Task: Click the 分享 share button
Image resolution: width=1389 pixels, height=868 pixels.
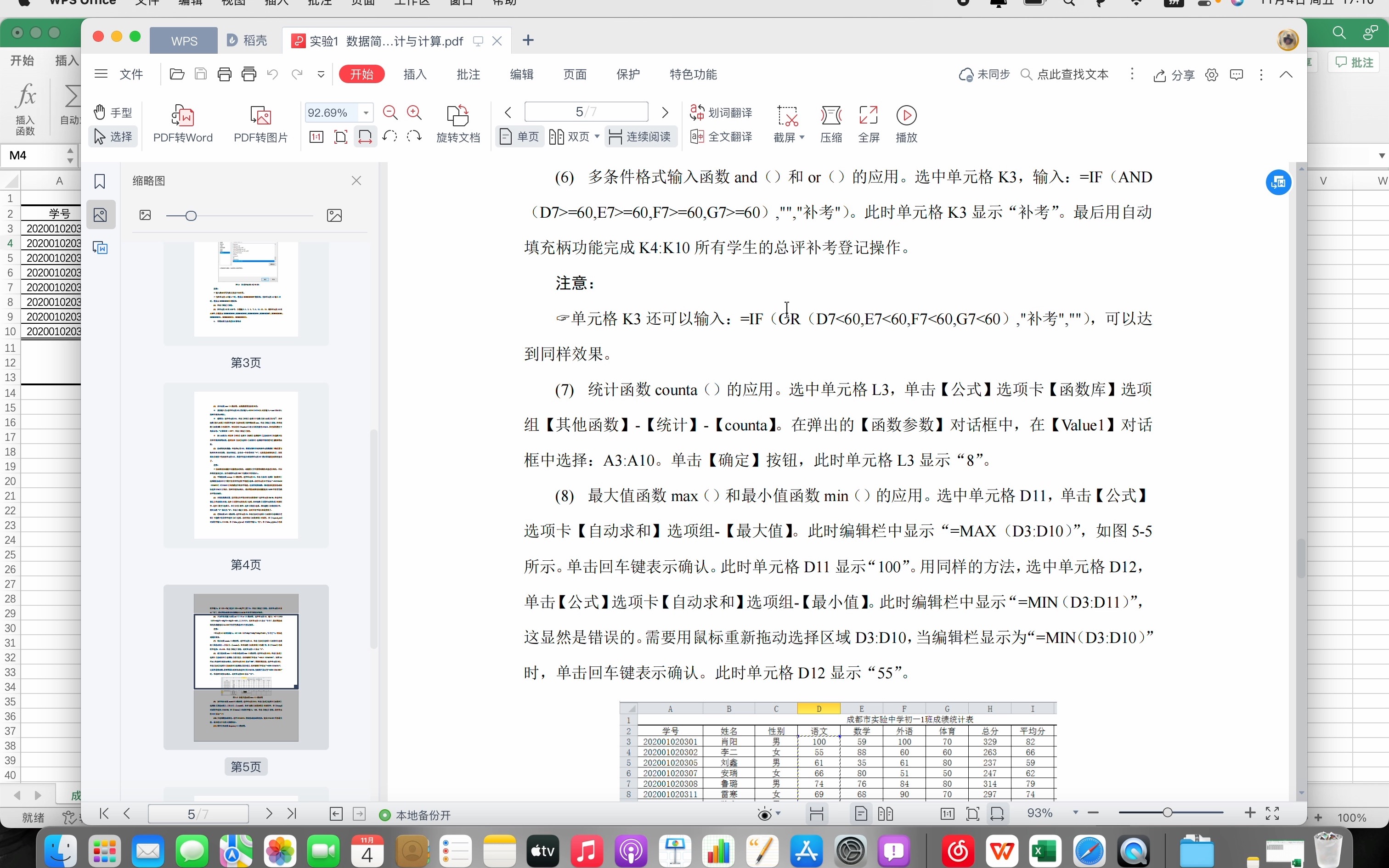Action: (1174, 74)
